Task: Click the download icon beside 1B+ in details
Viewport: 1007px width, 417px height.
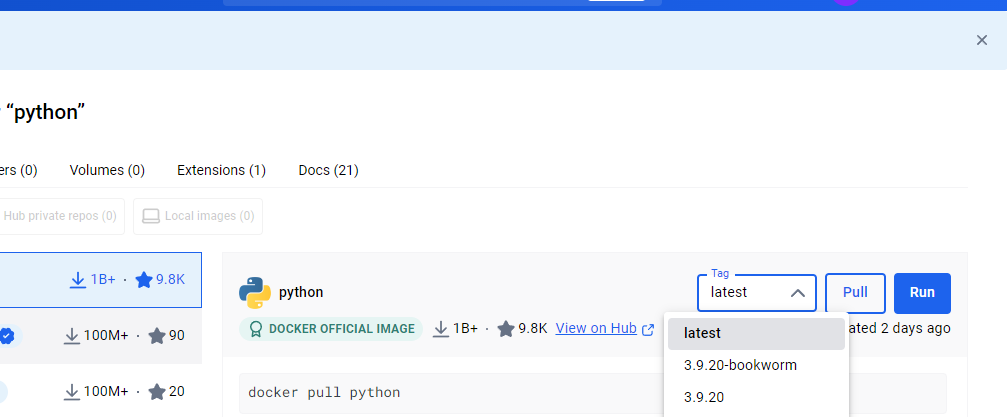Action: [x=441, y=329]
